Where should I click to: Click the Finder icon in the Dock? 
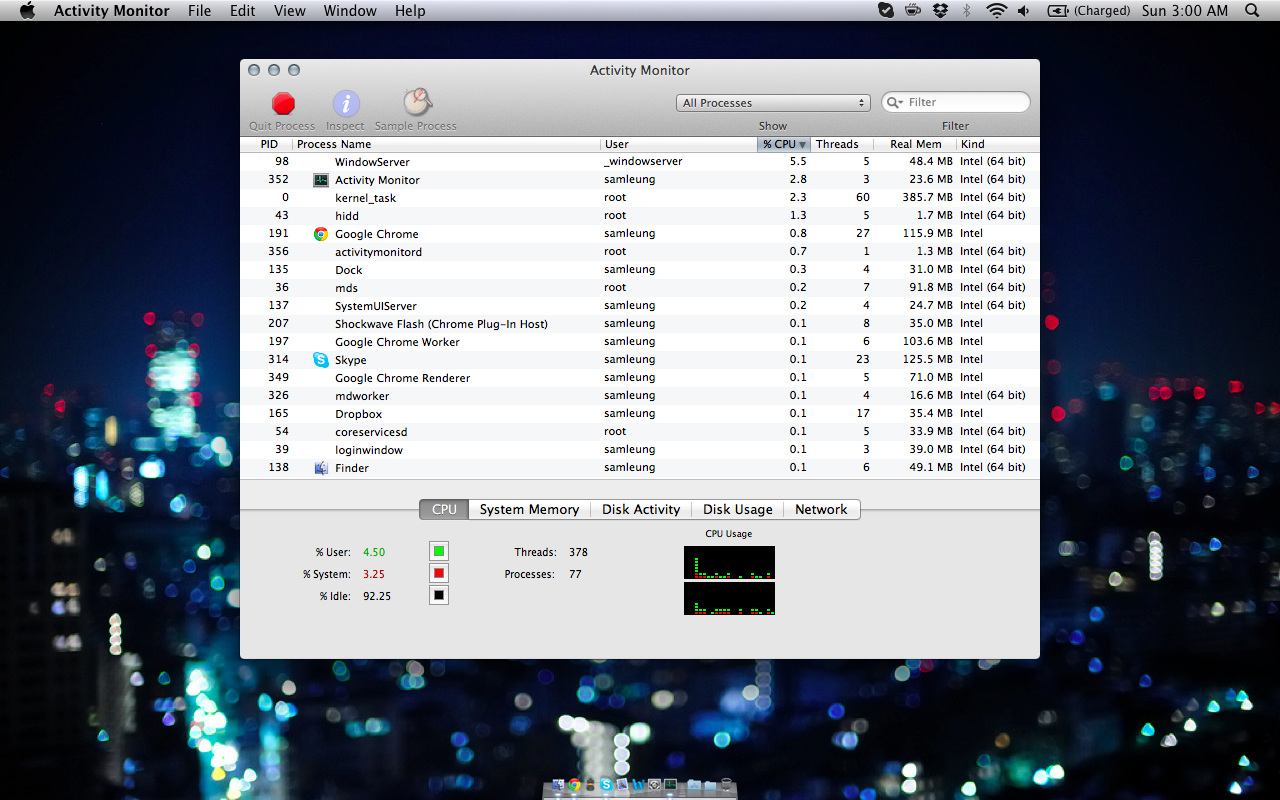(558, 785)
